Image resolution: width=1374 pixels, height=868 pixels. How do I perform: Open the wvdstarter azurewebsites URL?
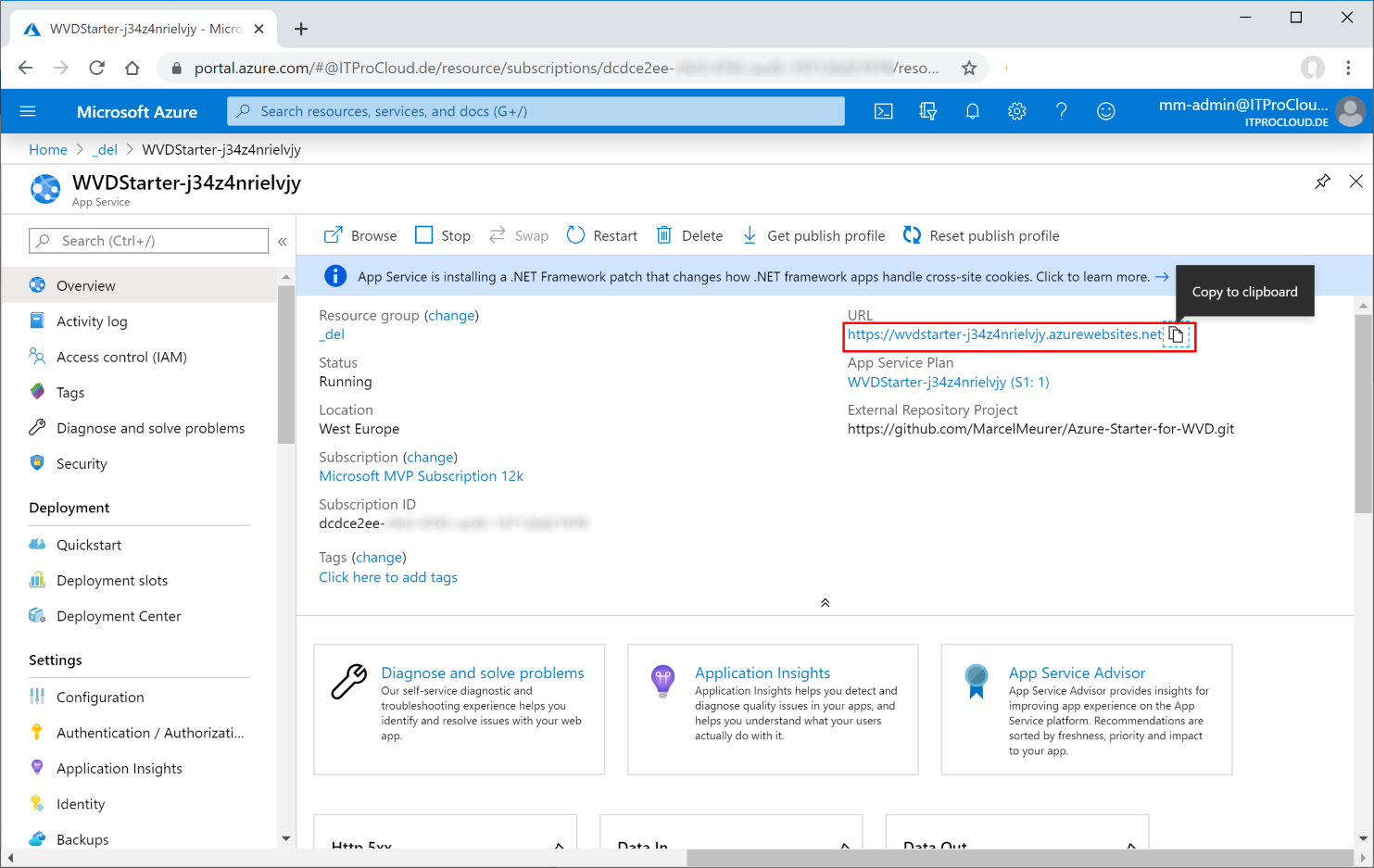pos(1004,334)
